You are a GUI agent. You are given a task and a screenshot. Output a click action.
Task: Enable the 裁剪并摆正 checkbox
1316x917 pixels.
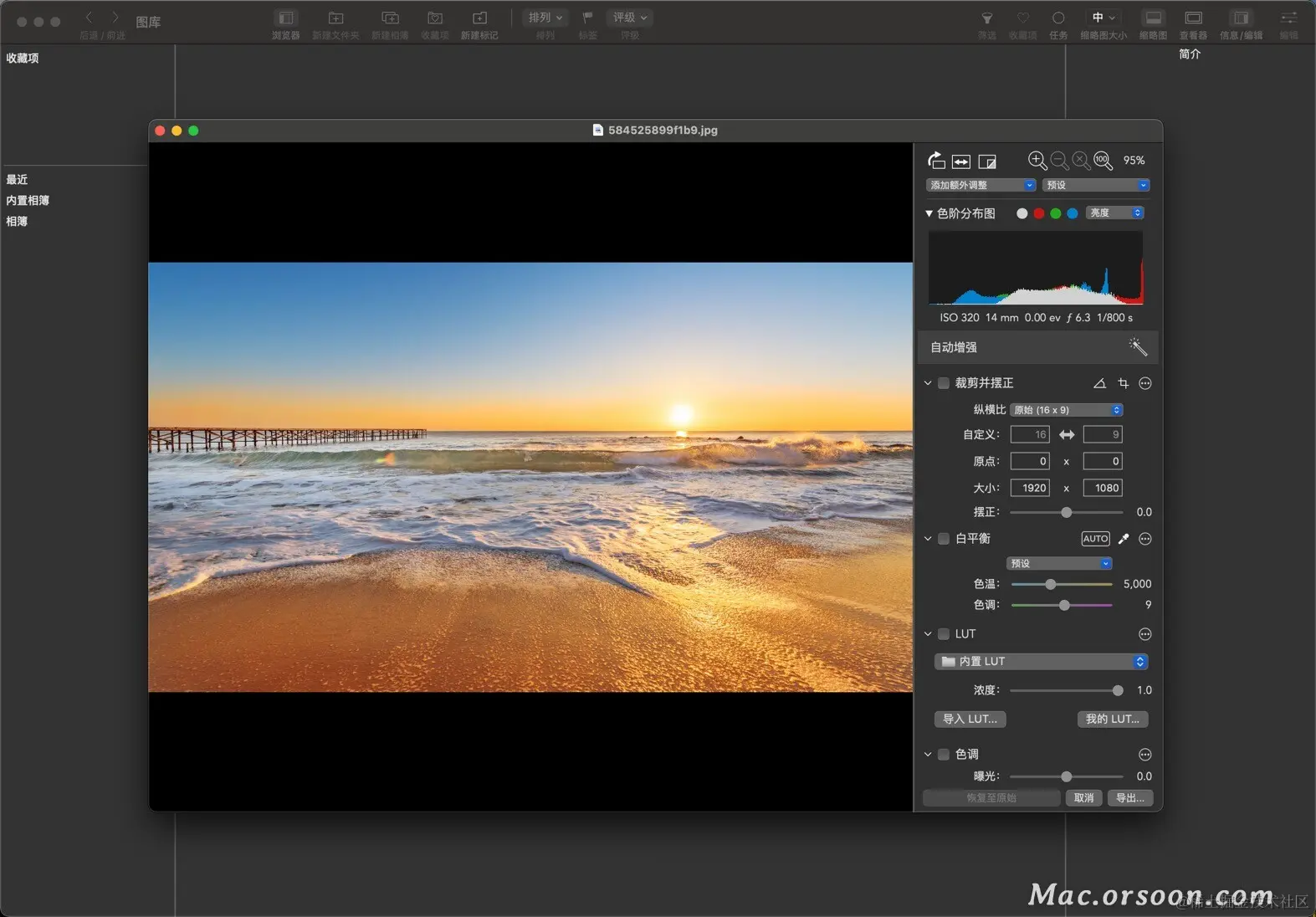944,383
